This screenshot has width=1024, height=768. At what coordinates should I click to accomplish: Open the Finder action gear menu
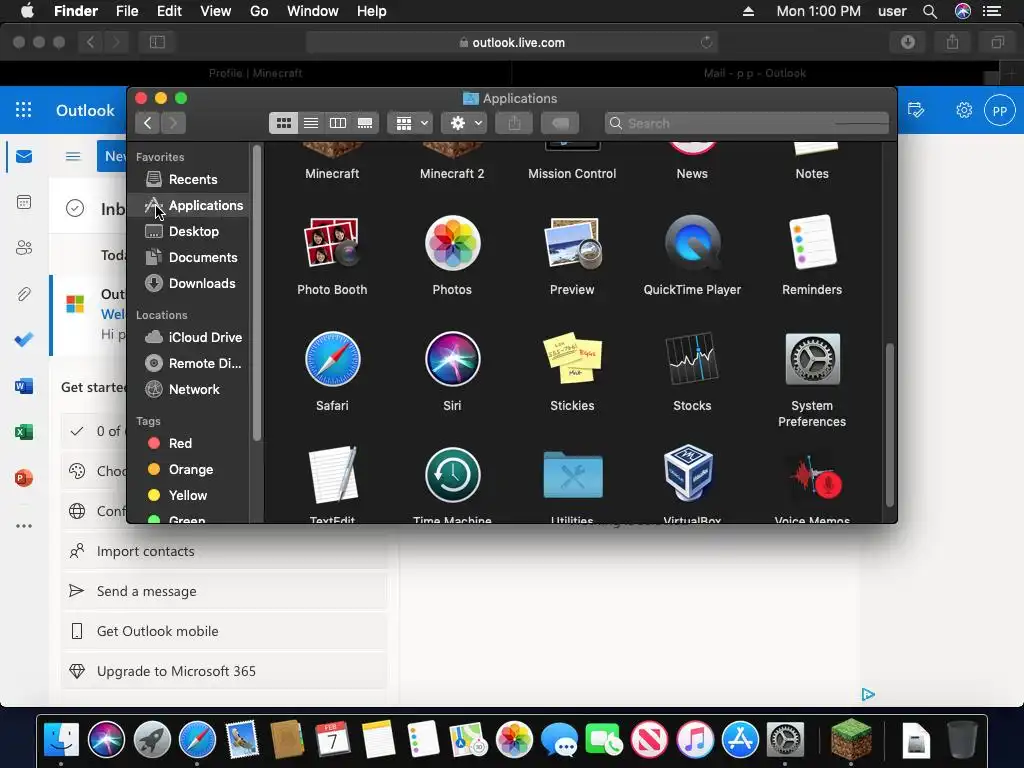pos(464,123)
